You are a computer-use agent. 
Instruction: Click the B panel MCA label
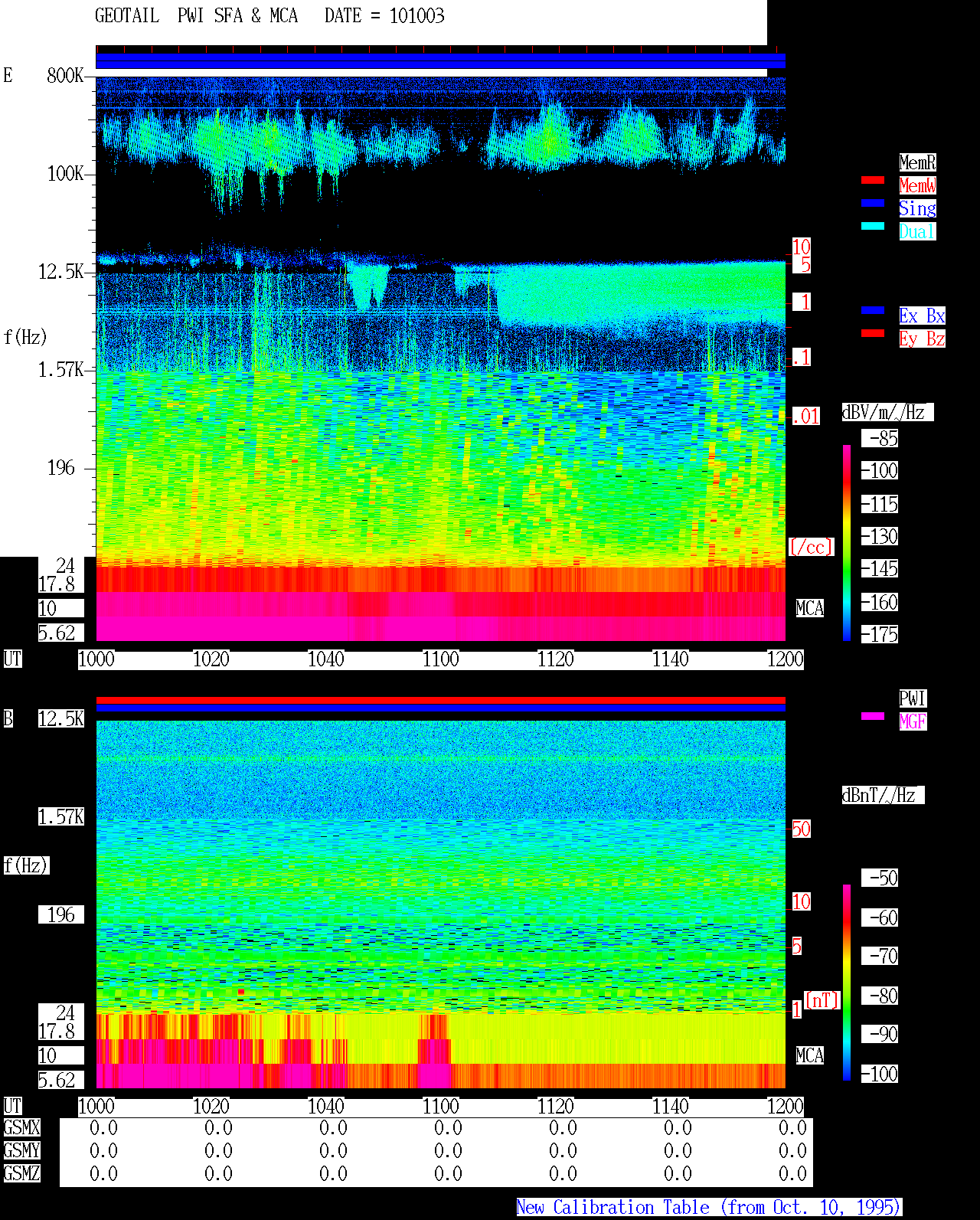click(x=810, y=1055)
